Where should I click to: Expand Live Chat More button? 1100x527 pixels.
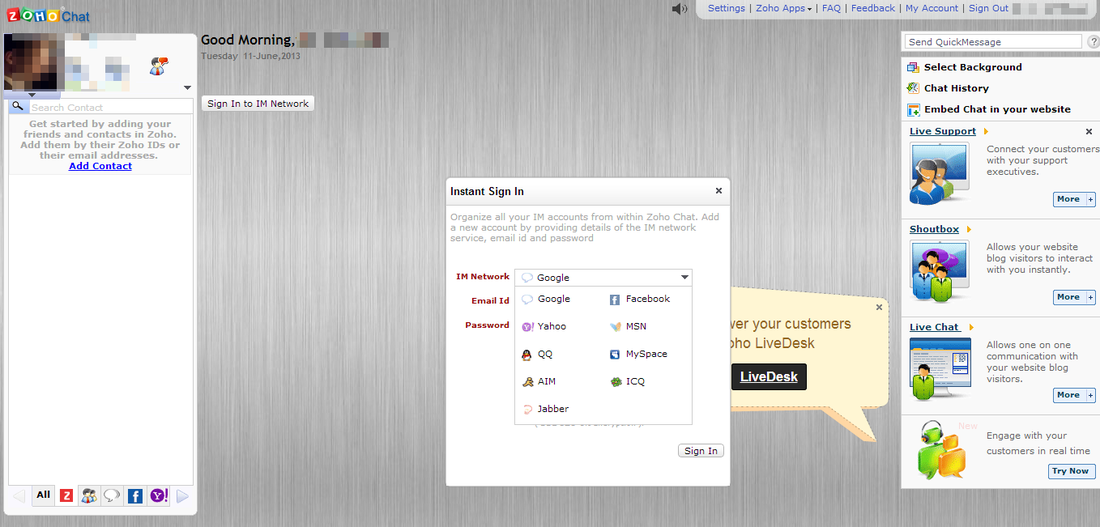(1074, 395)
